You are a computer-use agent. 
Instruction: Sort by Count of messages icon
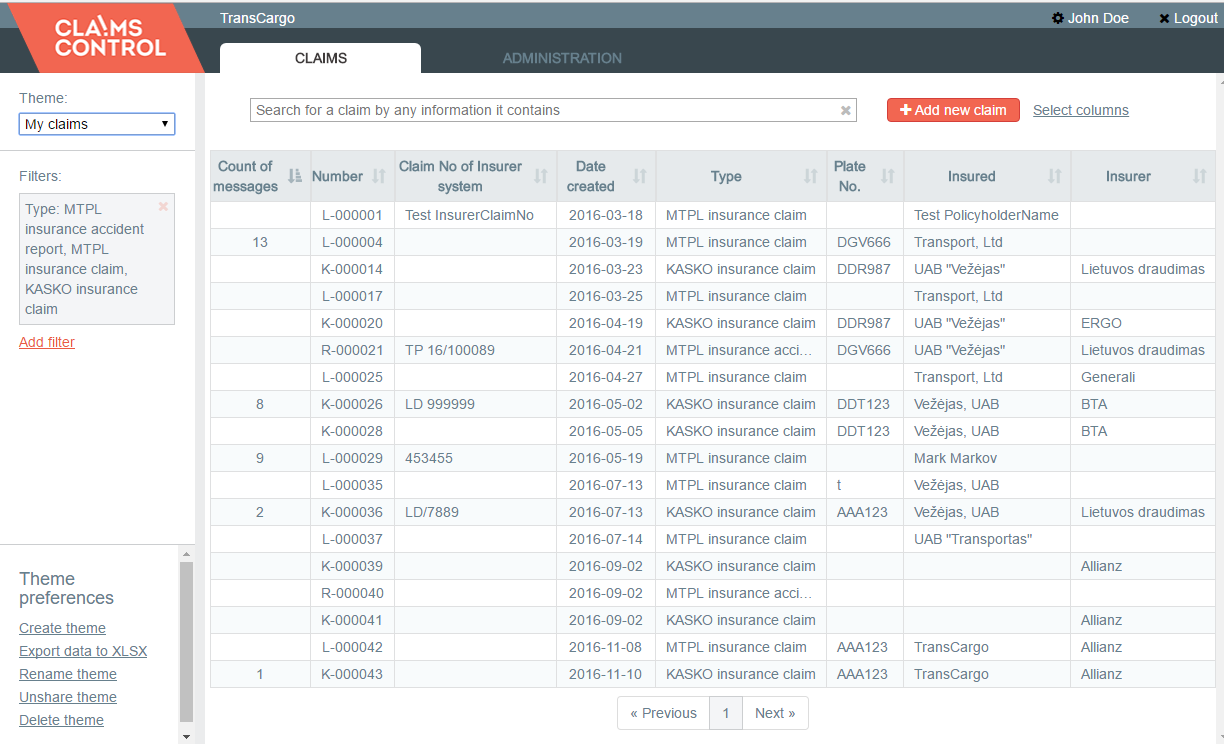pos(295,176)
